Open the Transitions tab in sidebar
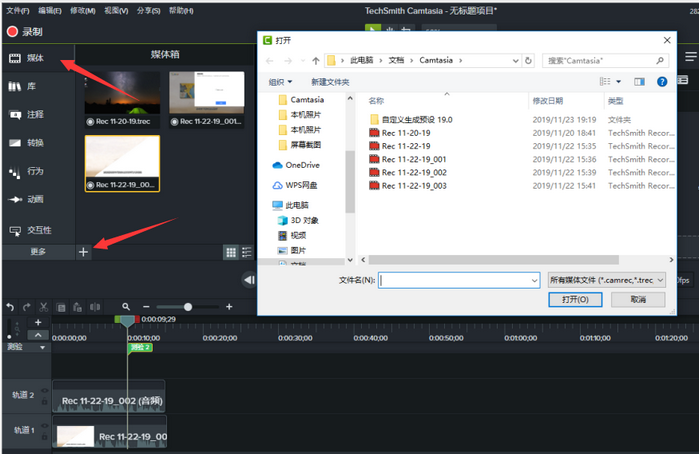699x454 pixels. [26, 143]
